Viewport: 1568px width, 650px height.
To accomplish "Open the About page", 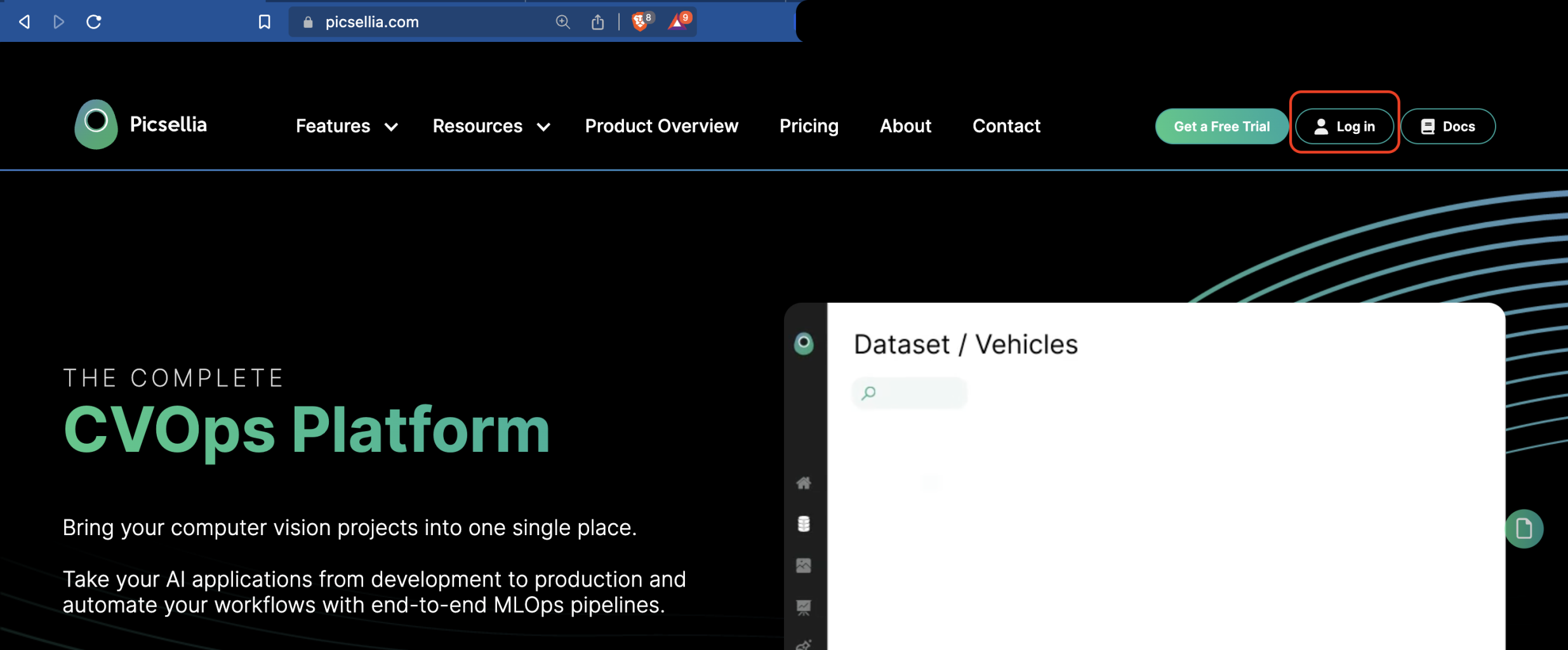I will [905, 126].
